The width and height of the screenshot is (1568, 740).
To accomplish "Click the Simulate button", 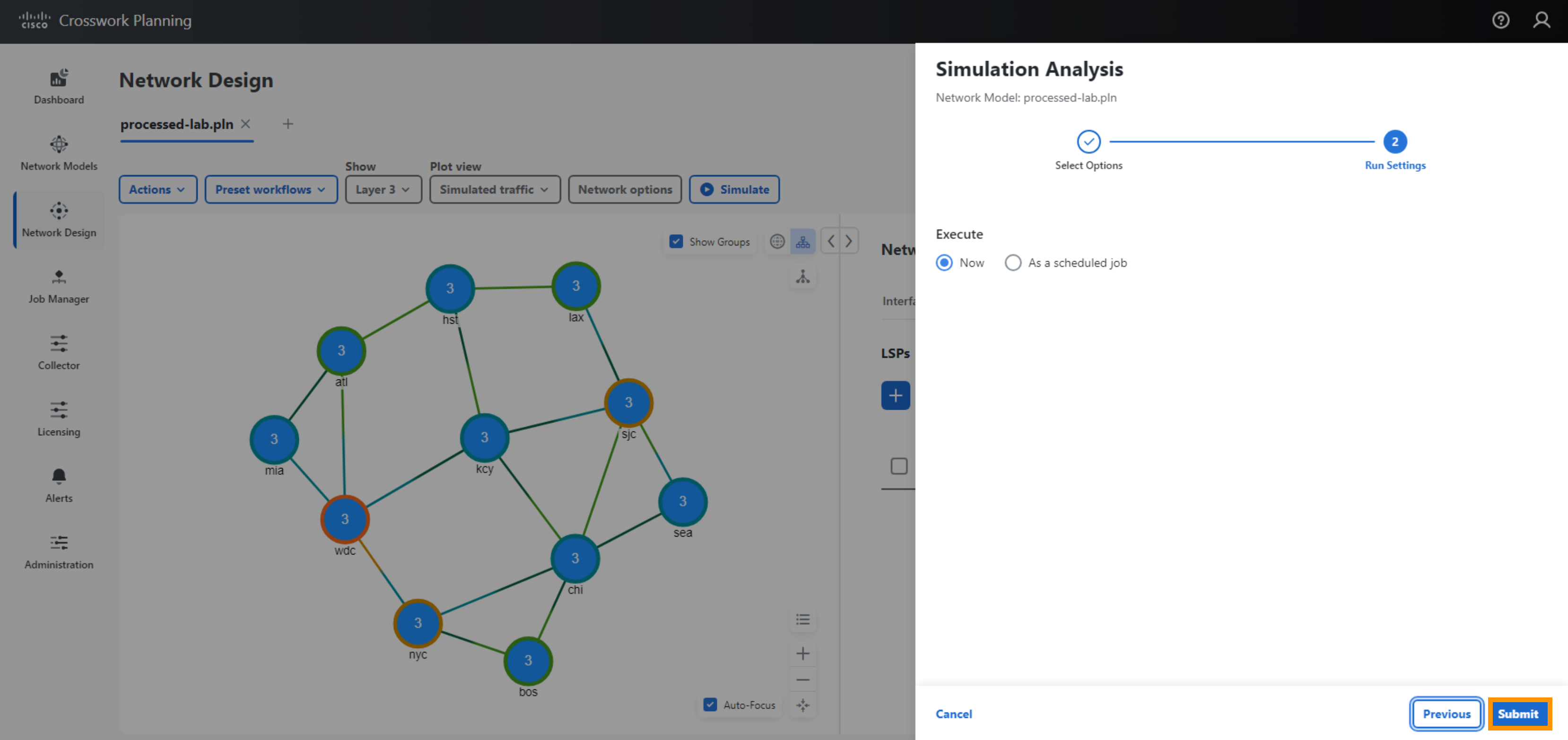I will coord(734,189).
